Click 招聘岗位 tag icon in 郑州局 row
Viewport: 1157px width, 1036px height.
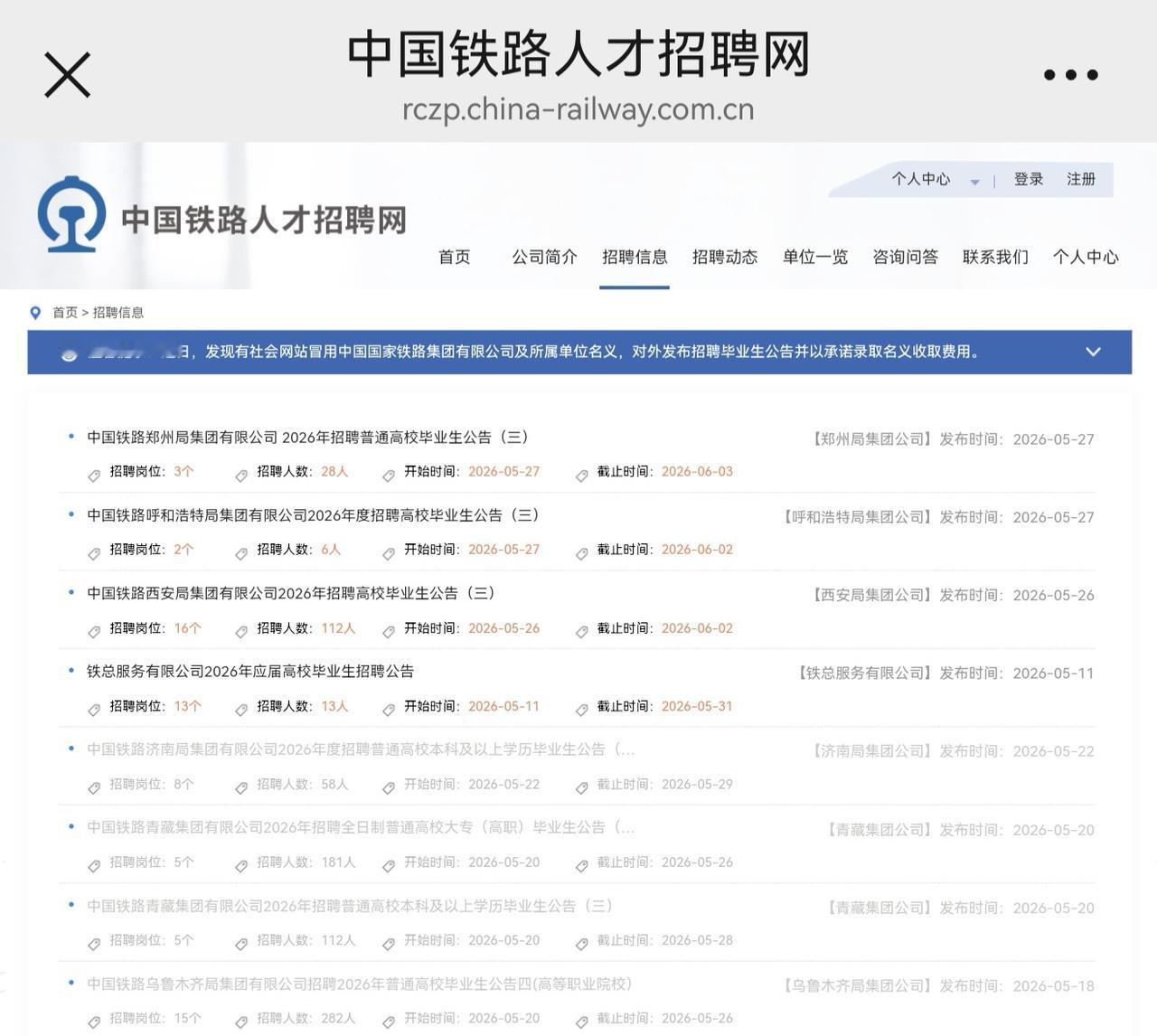[94, 476]
